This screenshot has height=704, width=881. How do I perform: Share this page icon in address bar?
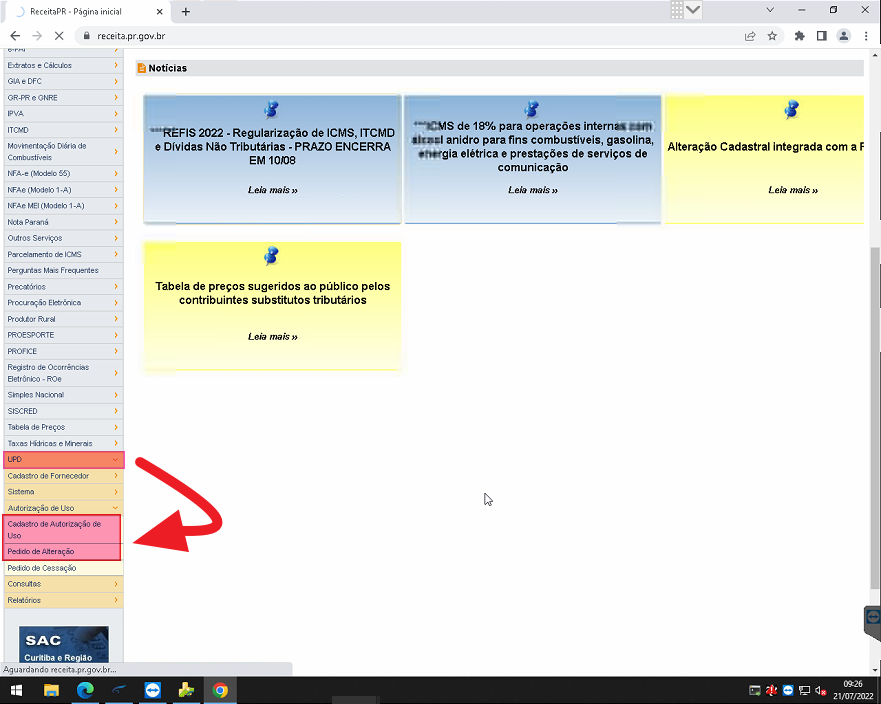pyautogui.click(x=750, y=36)
